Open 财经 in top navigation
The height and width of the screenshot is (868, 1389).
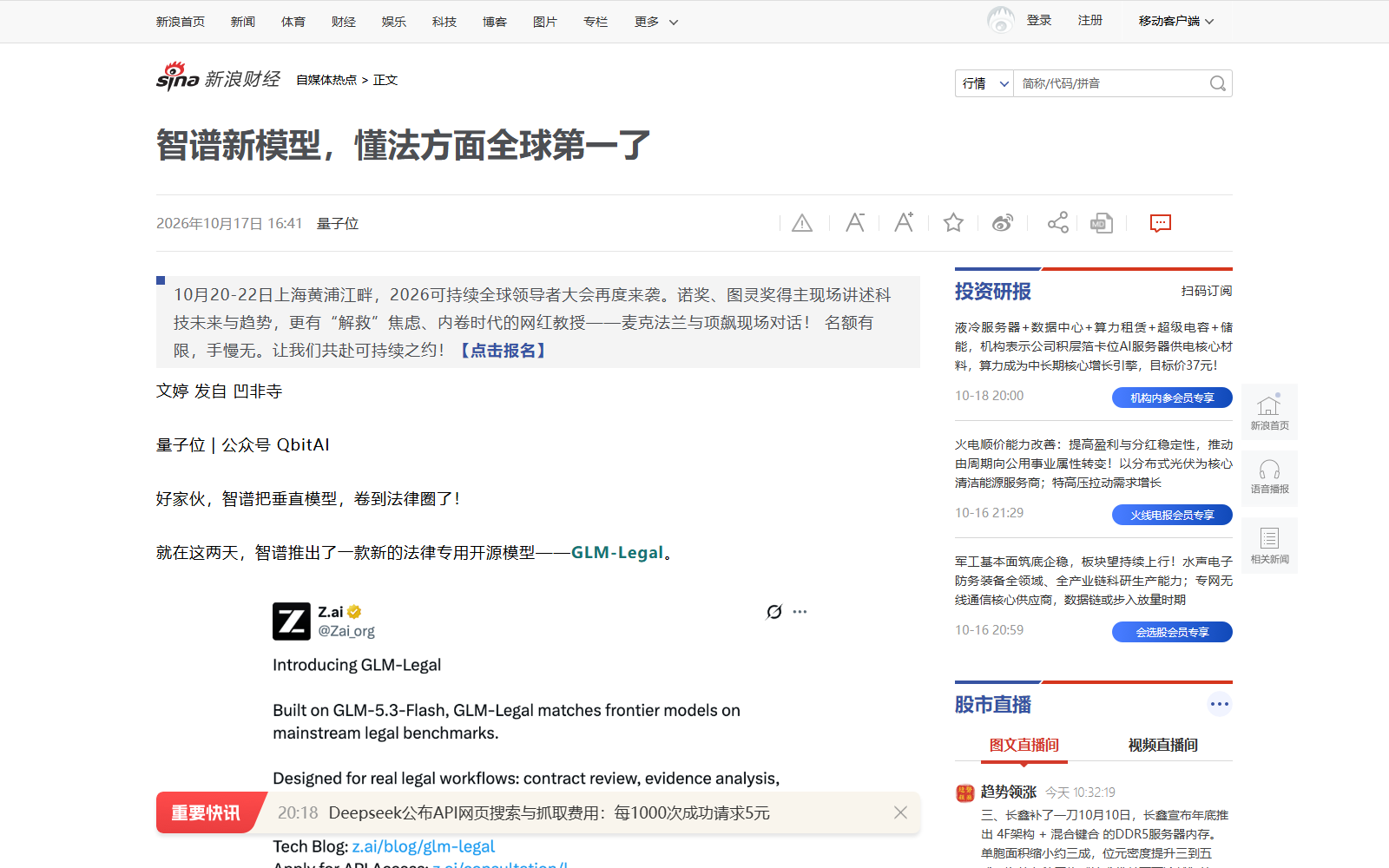click(x=344, y=22)
